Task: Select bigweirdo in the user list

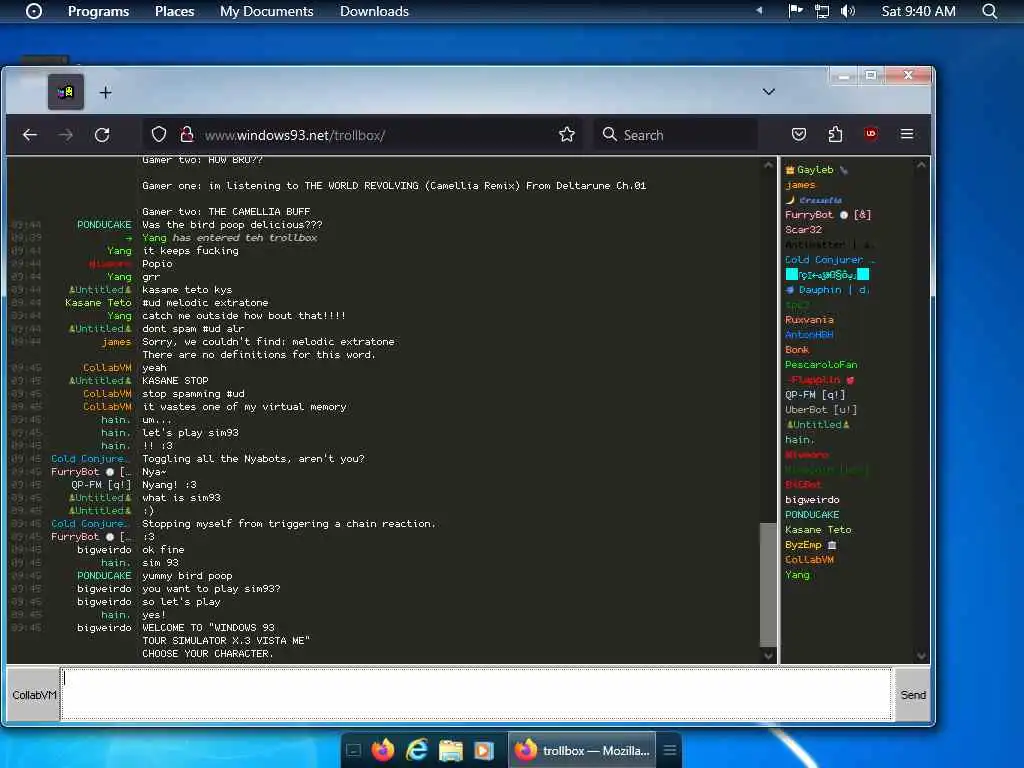Action: 812,500
